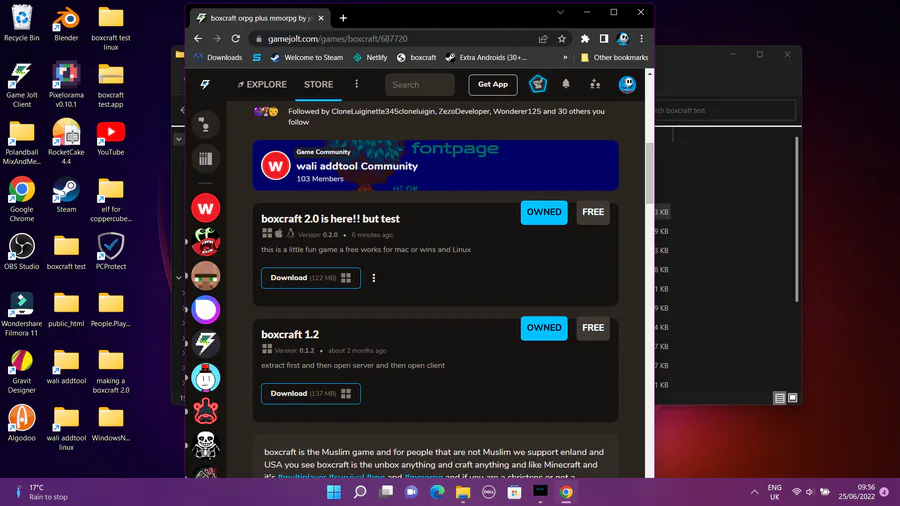The width and height of the screenshot is (900, 506).
Task: Expand Chrome bookmarks overflow chevron
Action: [x=565, y=57]
